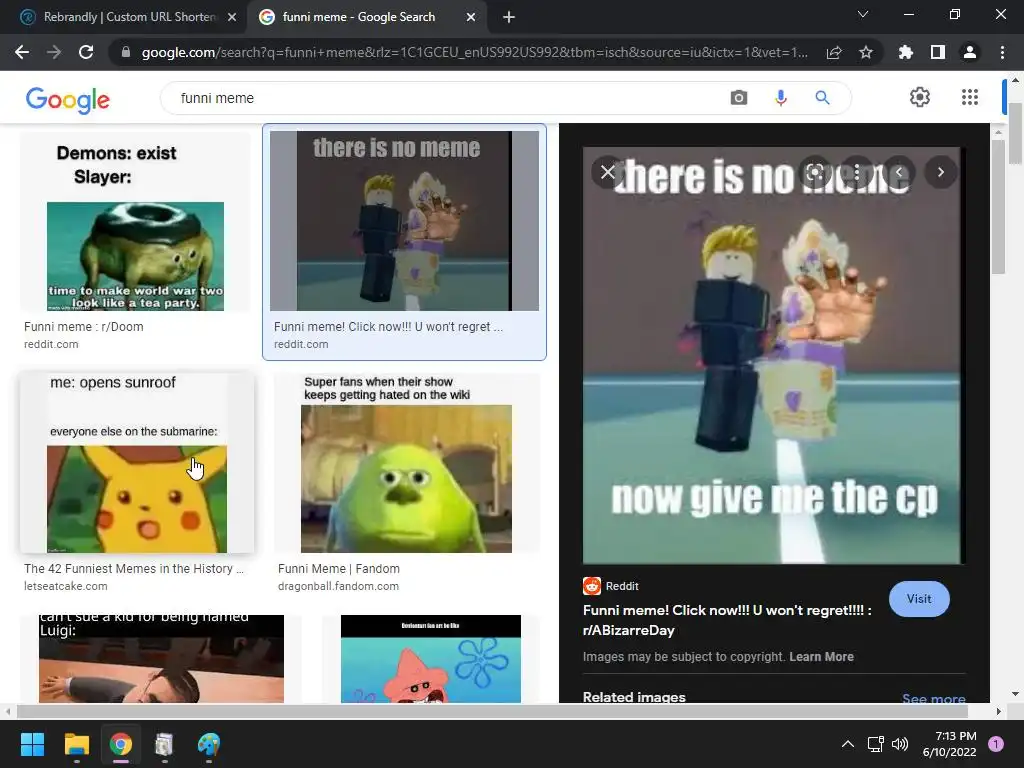Open the Luigi meme thumbnail

click(x=161, y=659)
